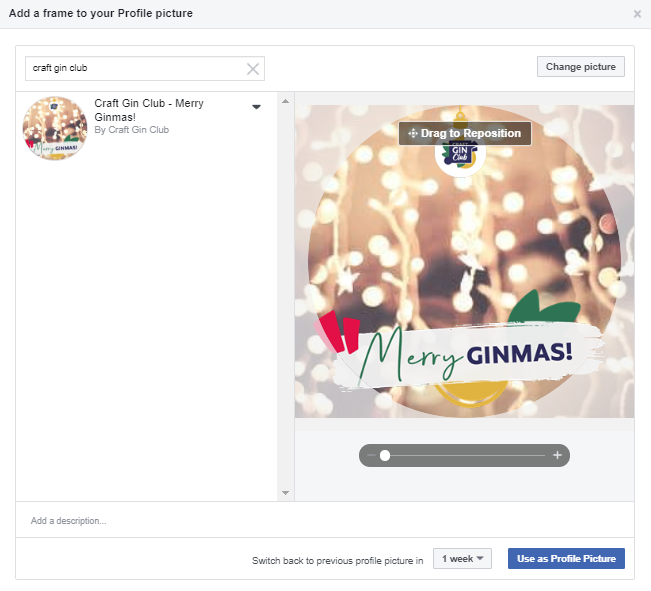The image size is (651, 591).
Task: Click the frame list scroll up arrow
Action: [x=285, y=101]
